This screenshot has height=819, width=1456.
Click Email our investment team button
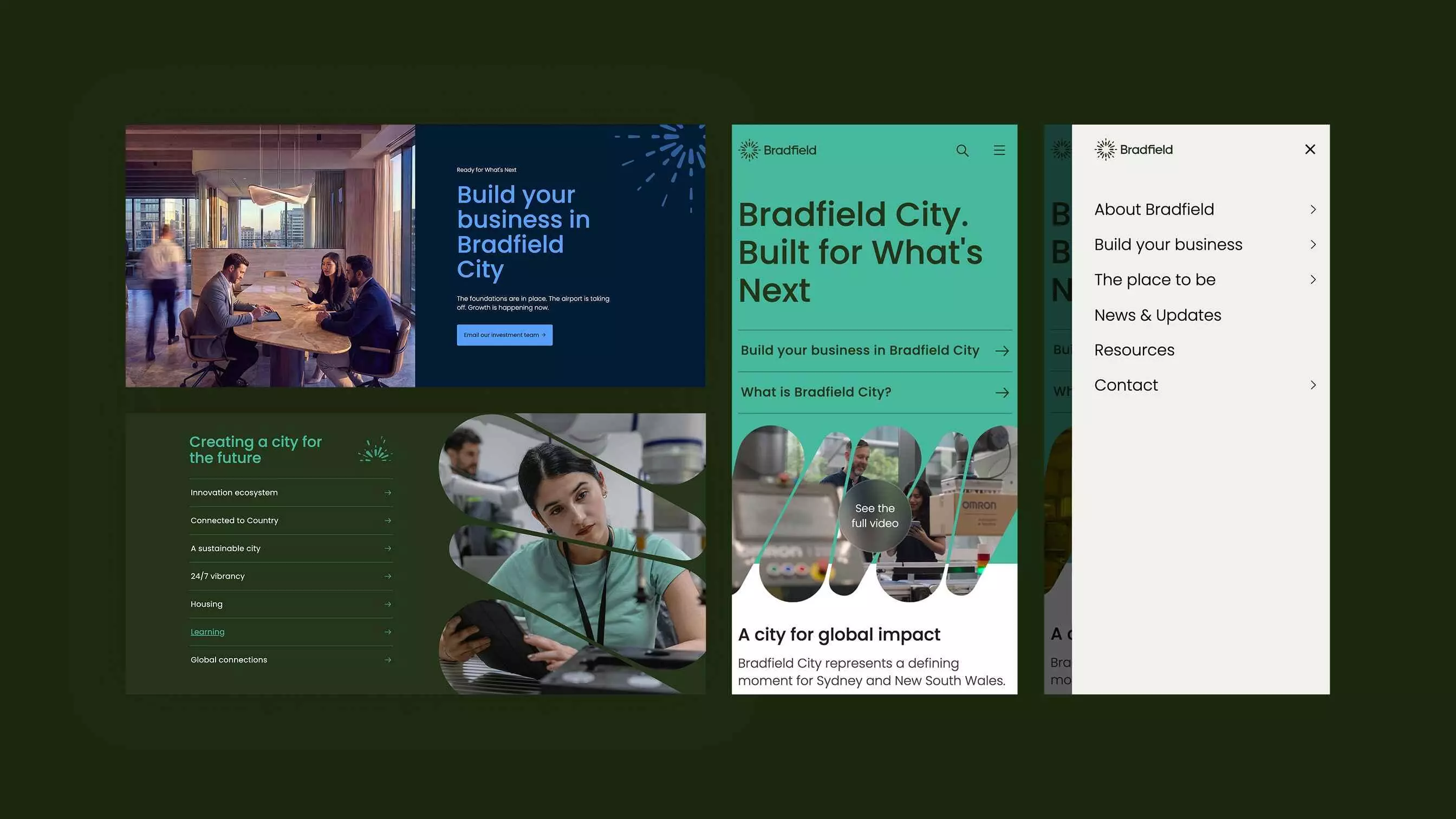(504, 335)
